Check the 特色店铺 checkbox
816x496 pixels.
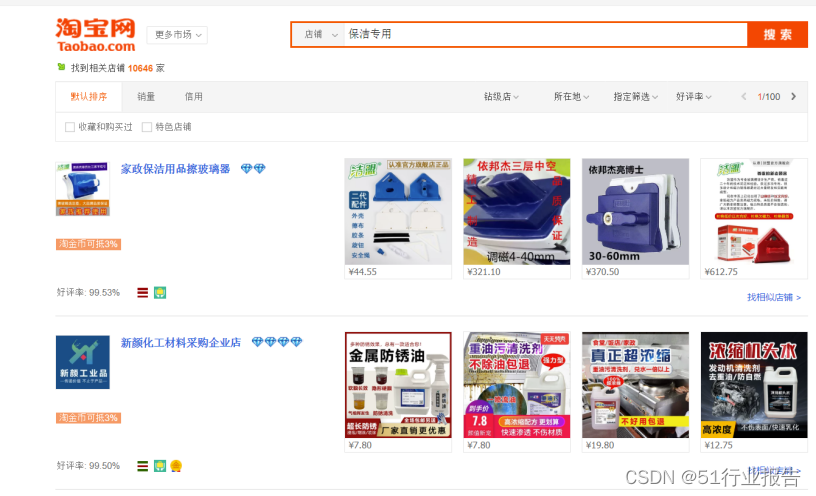[x=147, y=127]
